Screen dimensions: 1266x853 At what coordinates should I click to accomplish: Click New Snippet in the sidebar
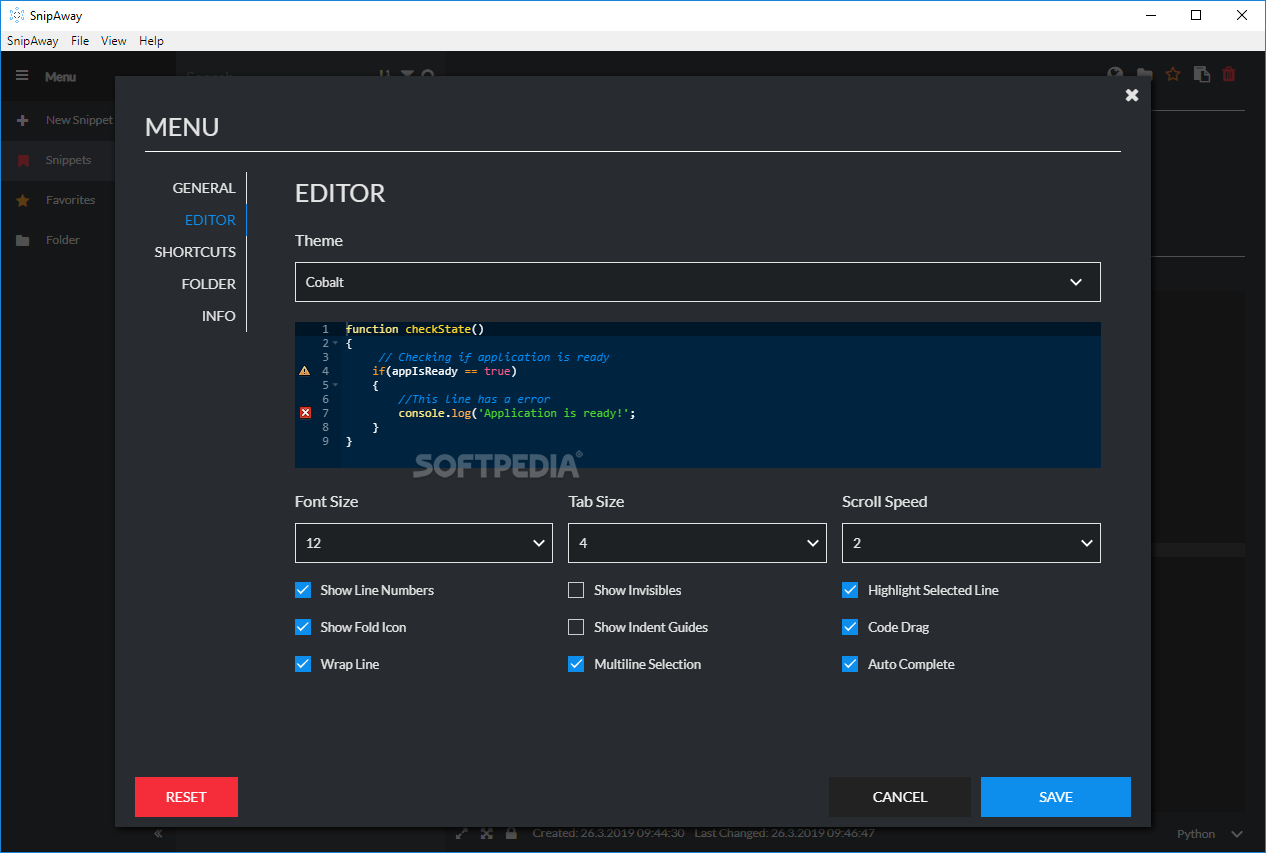[x=58, y=120]
